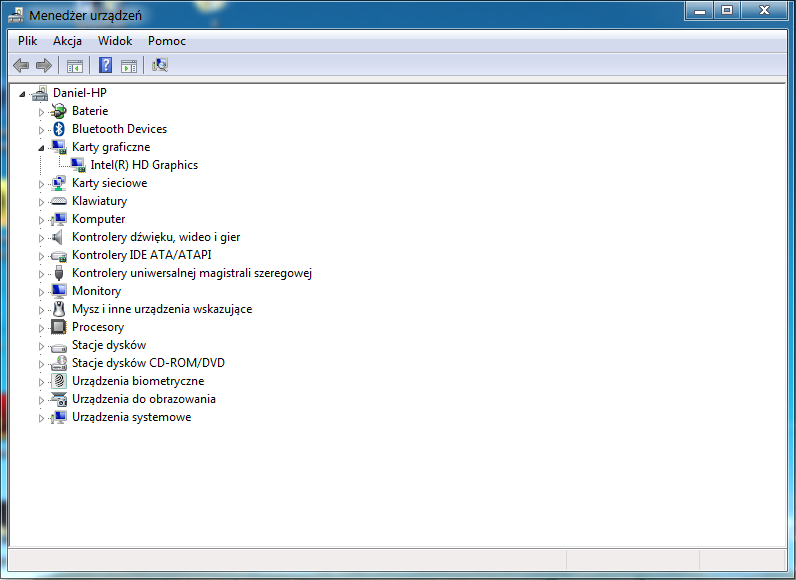Expand the Bluetooth Devices category

click(x=41, y=130)
